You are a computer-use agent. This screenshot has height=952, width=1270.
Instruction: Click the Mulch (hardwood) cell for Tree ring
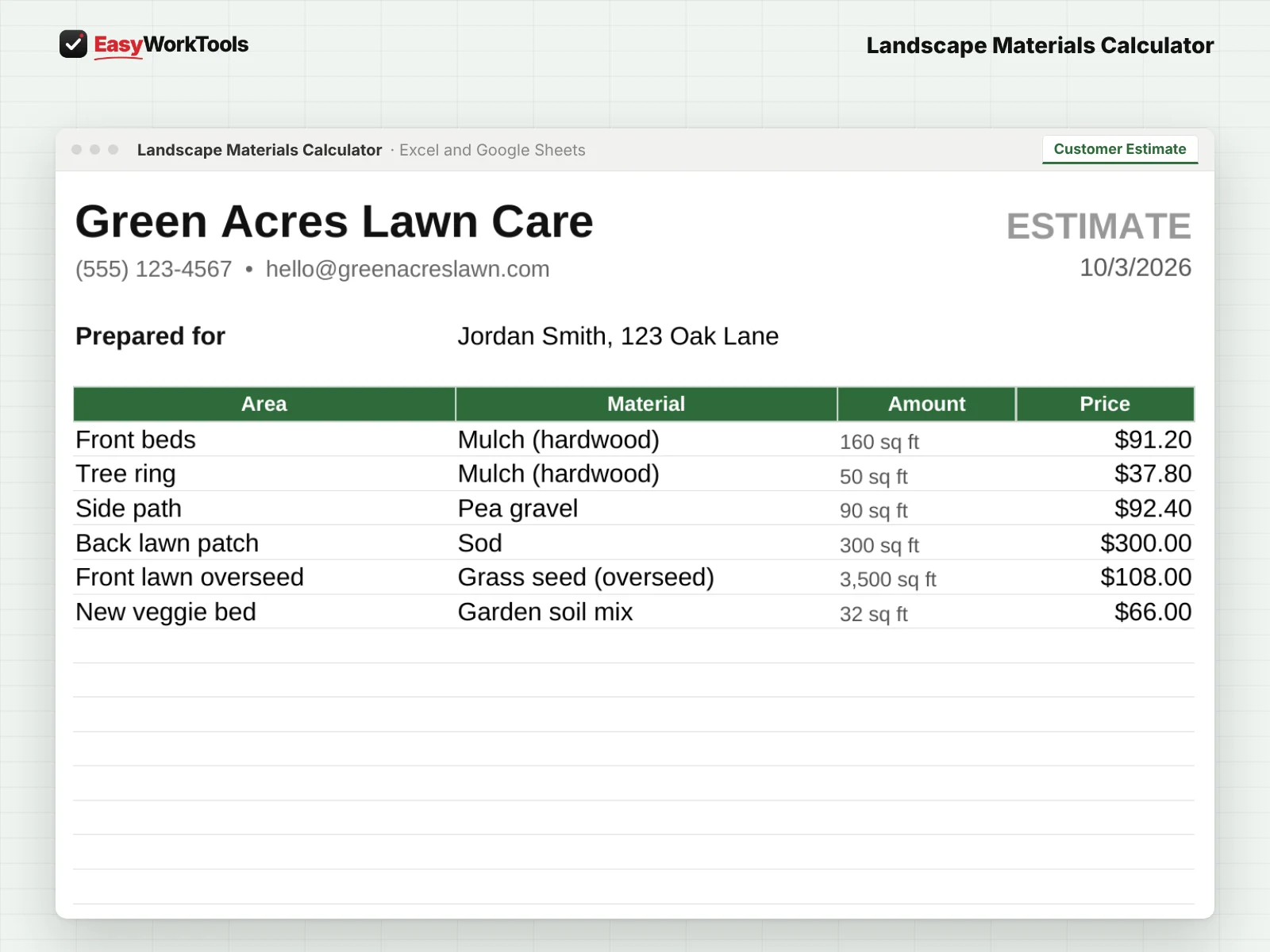coord(646,474)
